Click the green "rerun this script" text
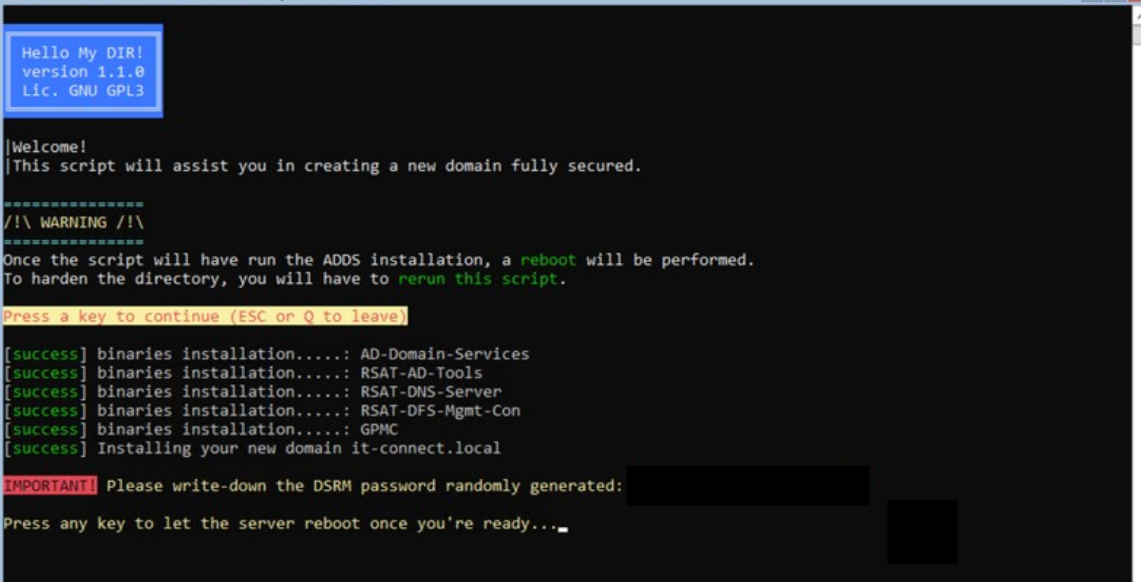This screenshot has height=582, width=1141. tap(477, 279)
